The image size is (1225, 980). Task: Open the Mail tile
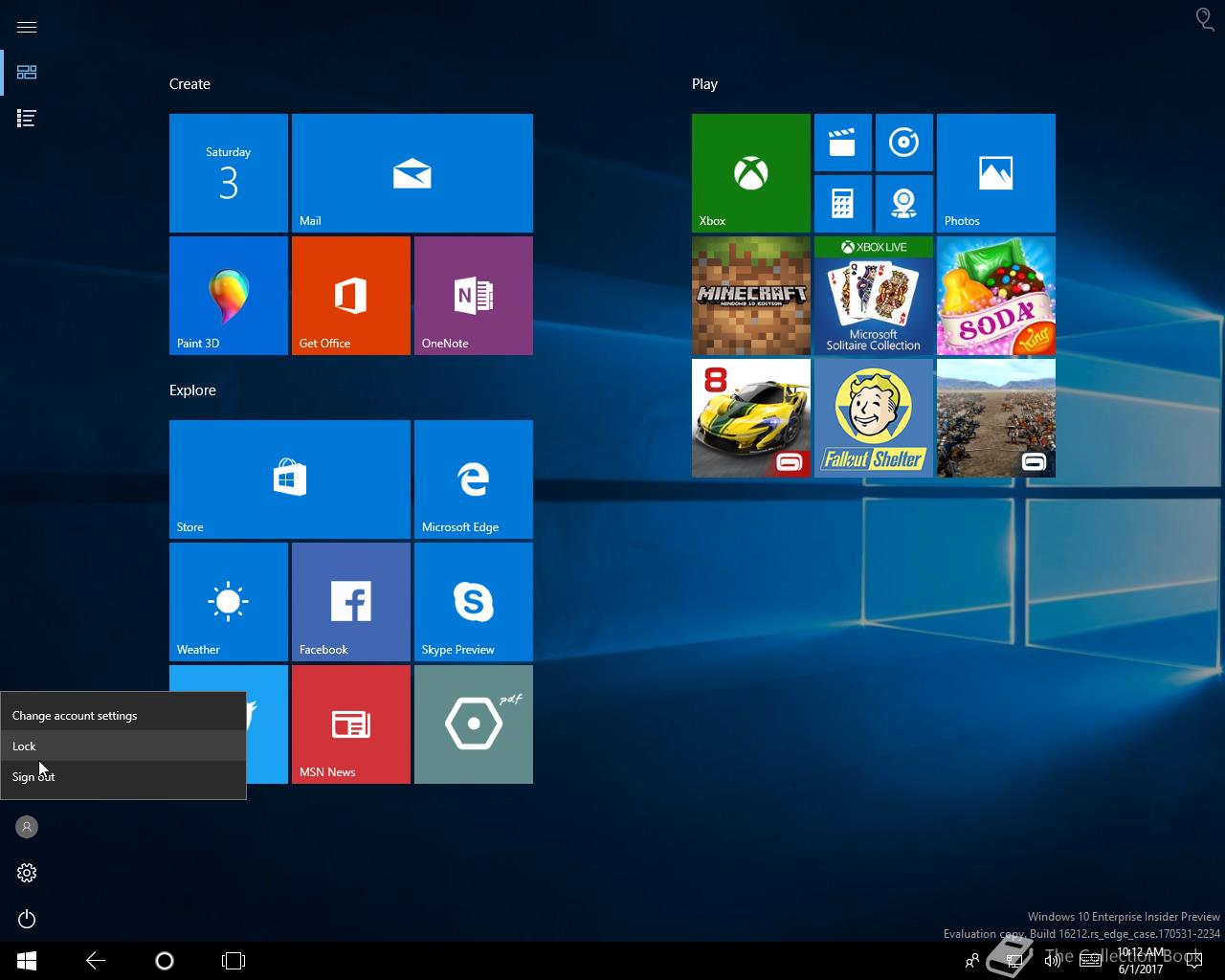pos(412,173)
